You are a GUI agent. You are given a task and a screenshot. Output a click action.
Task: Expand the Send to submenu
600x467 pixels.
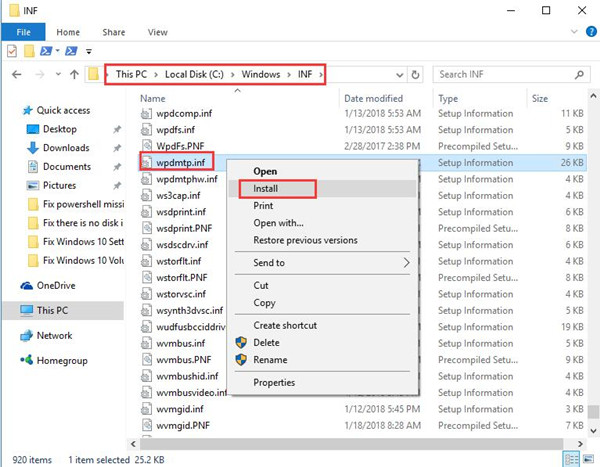(322, 263)
